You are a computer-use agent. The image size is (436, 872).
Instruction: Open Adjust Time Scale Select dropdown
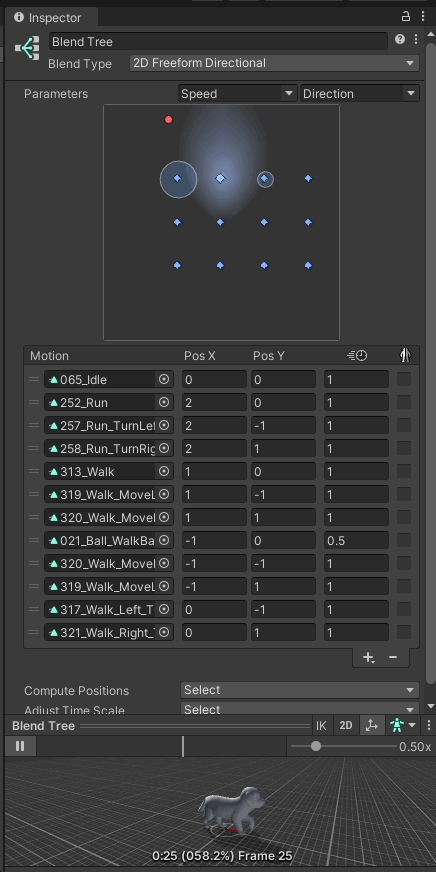click(x=300, y=709)
